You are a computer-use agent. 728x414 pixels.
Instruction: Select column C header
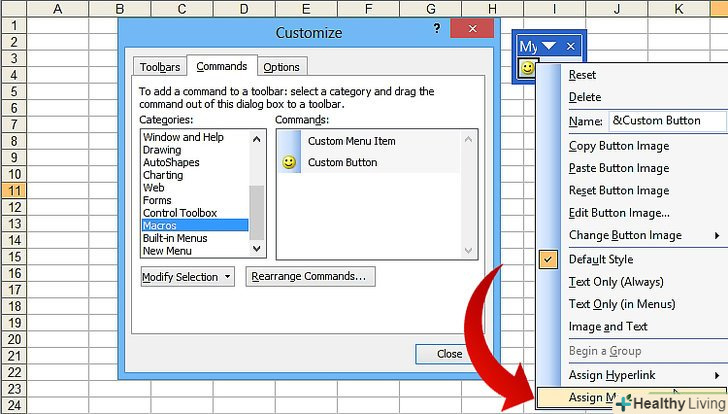pos(182,8)
